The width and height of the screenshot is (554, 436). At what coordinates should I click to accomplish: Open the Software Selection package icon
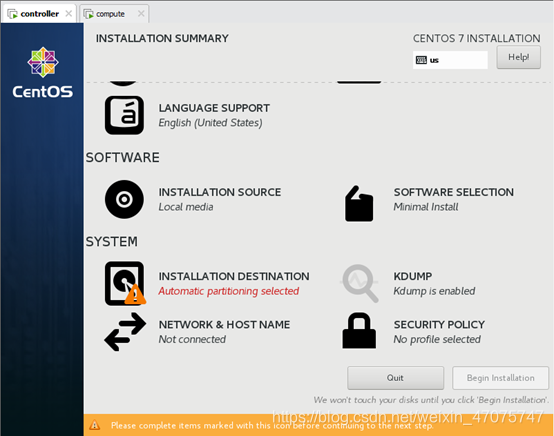[359, 204]
